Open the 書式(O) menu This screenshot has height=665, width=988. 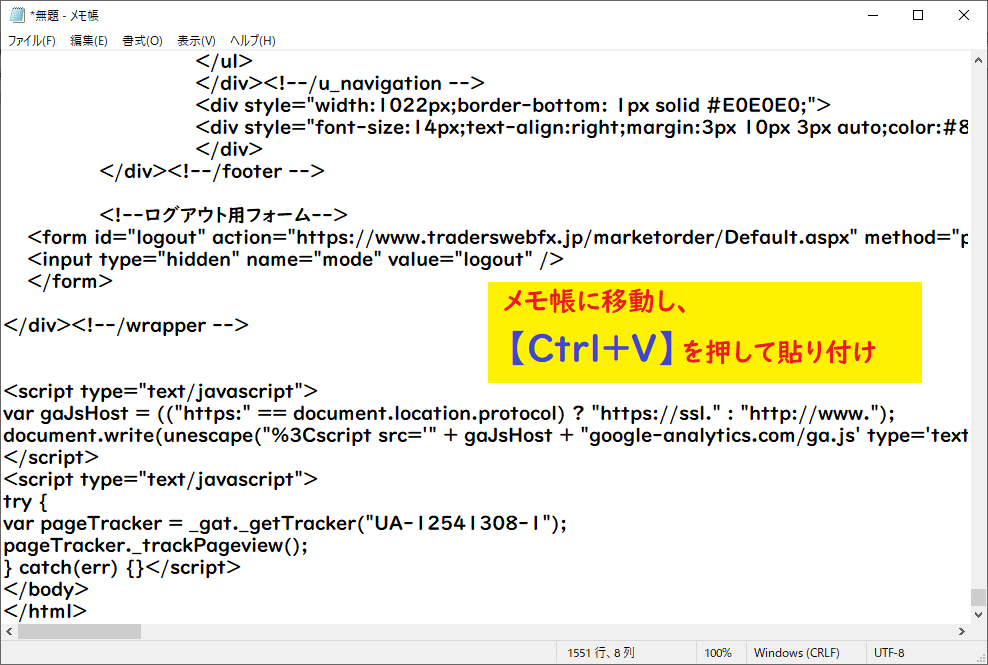pos(142,41)
